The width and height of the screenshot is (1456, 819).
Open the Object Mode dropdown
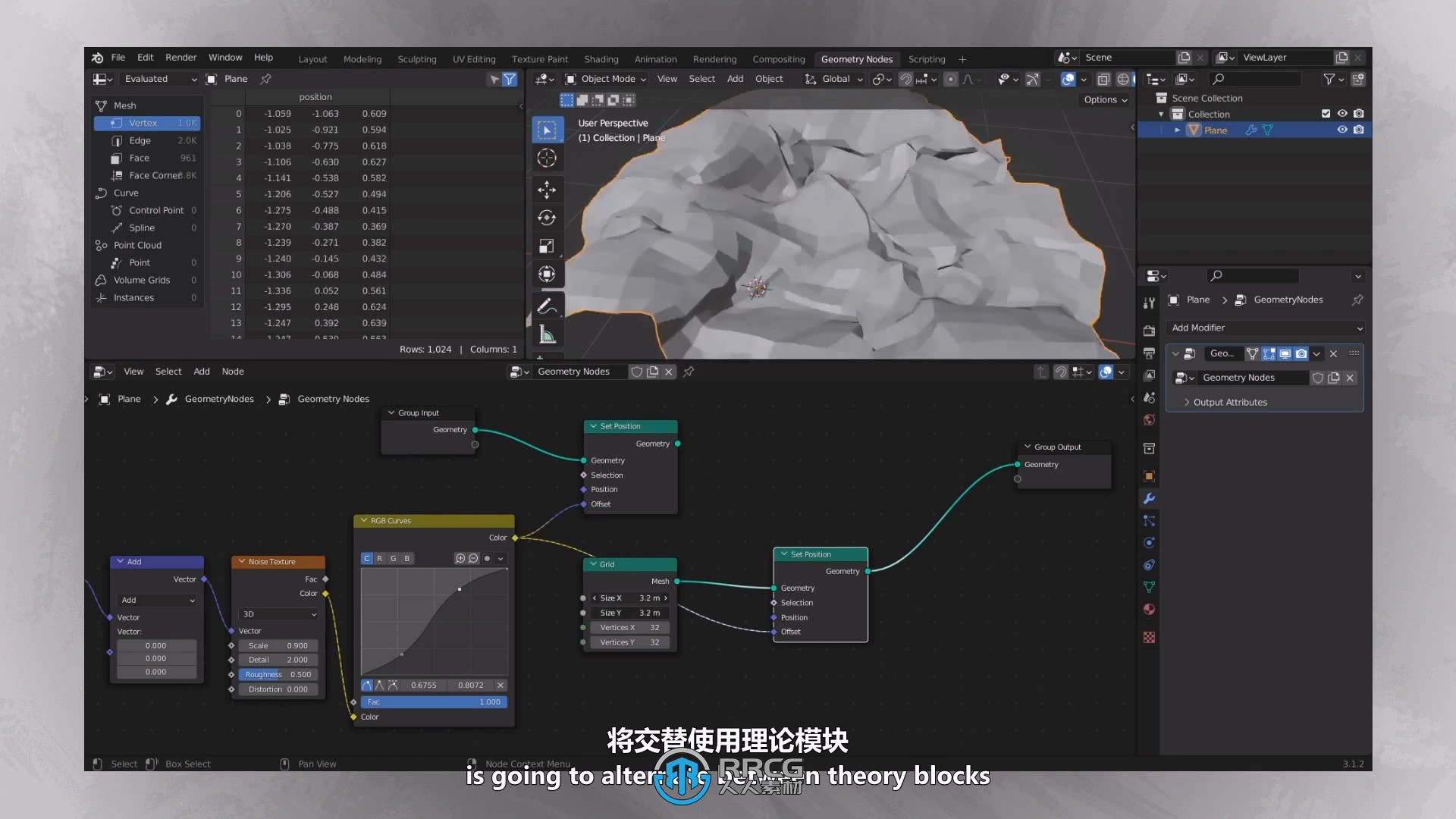point(606,79)
